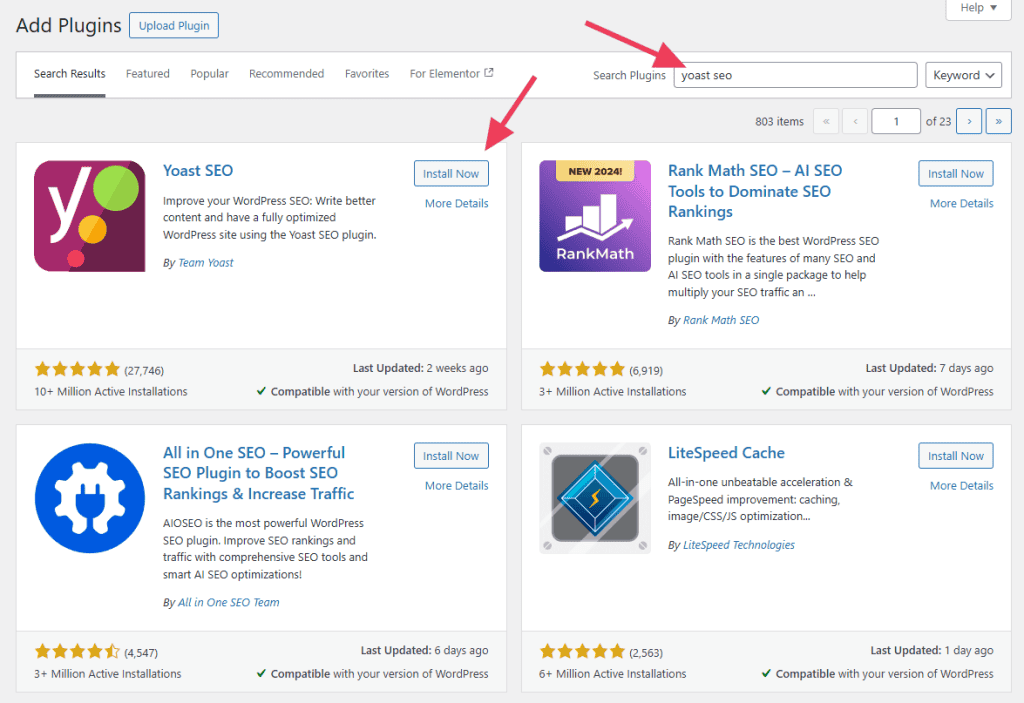The image size is (1024, 703).
Task: Click 'Last Updated: 1 day ago' text
Action: (932, 651)
